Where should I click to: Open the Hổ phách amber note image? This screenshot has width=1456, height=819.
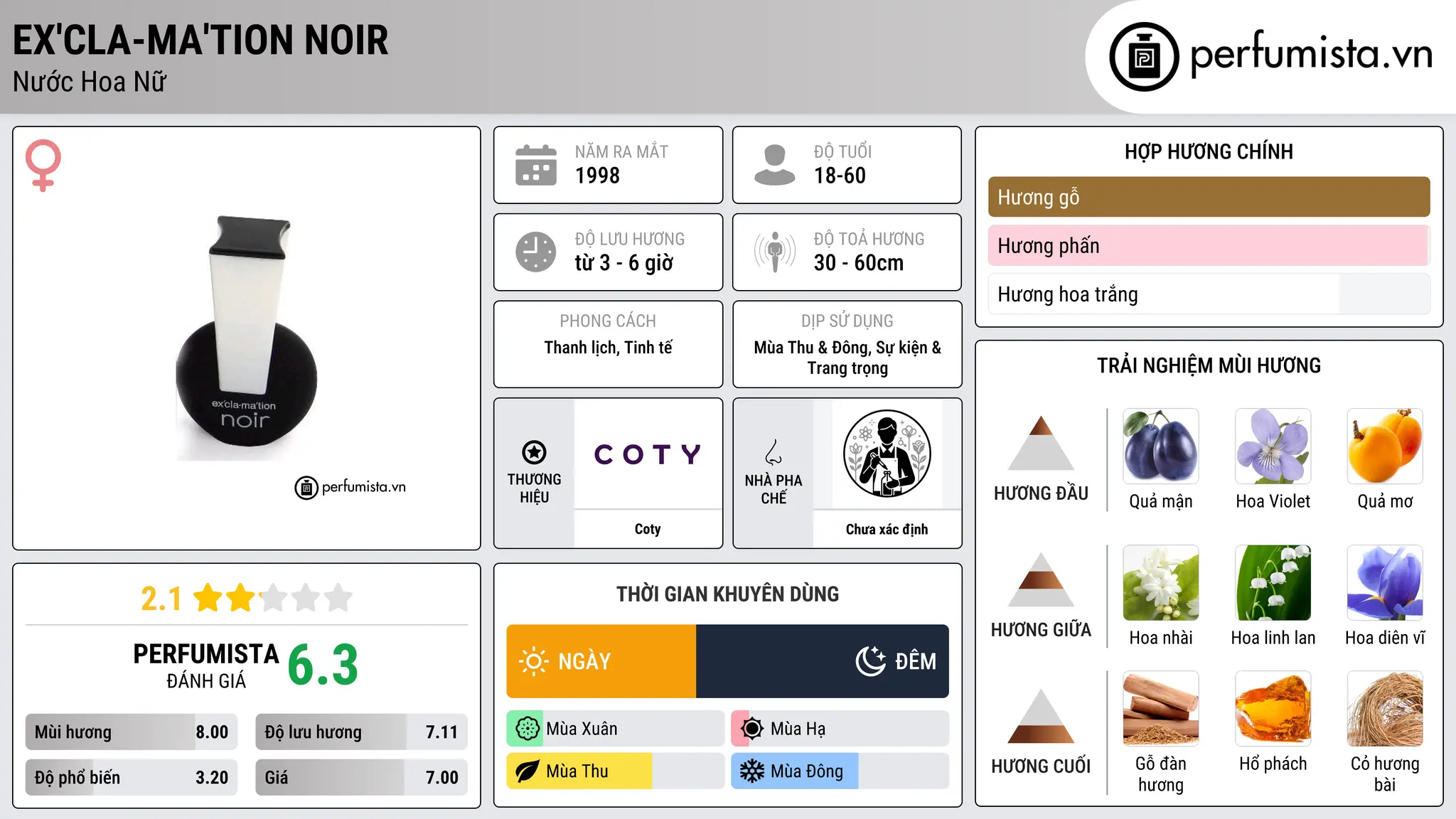1273,709
